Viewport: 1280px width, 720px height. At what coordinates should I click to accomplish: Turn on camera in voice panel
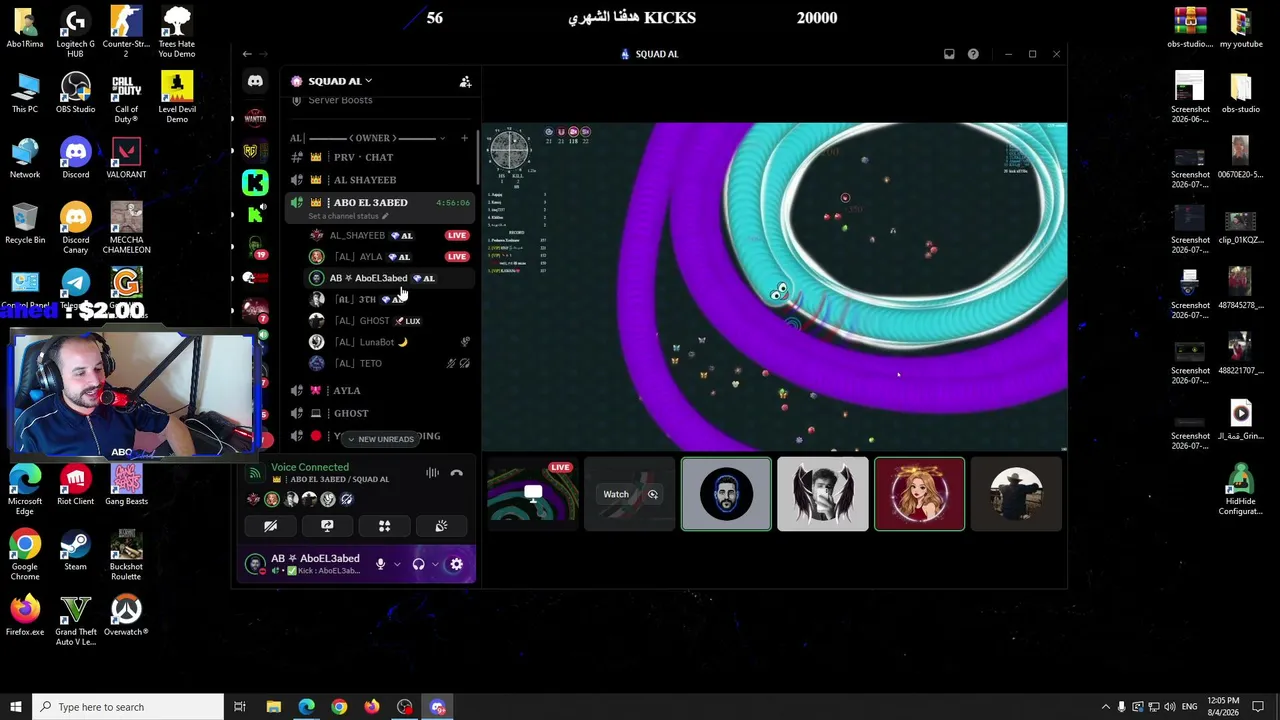tap(270, 526)
